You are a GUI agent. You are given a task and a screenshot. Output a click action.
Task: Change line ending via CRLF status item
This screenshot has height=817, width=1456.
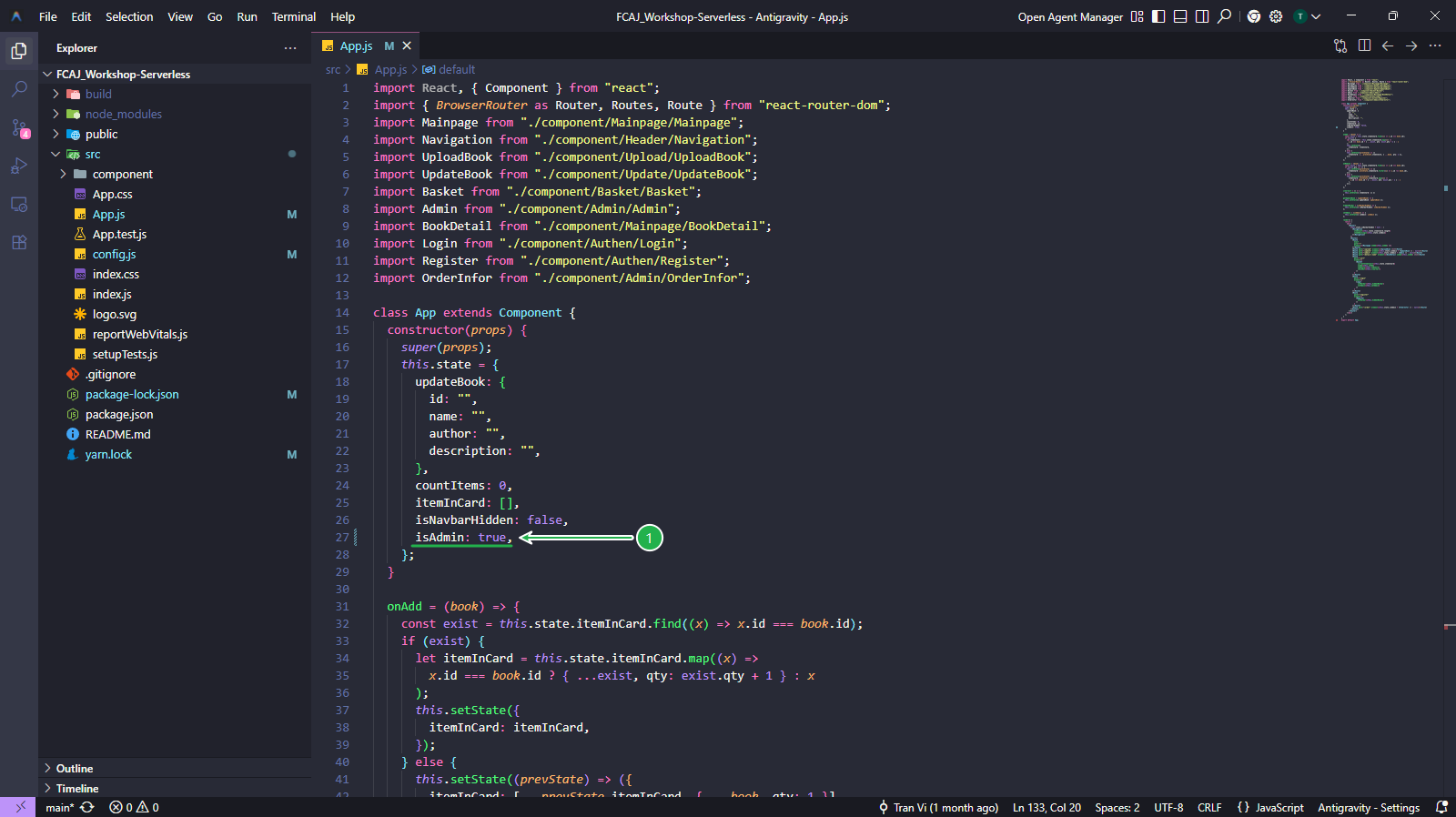click(x=1209, y=807)
